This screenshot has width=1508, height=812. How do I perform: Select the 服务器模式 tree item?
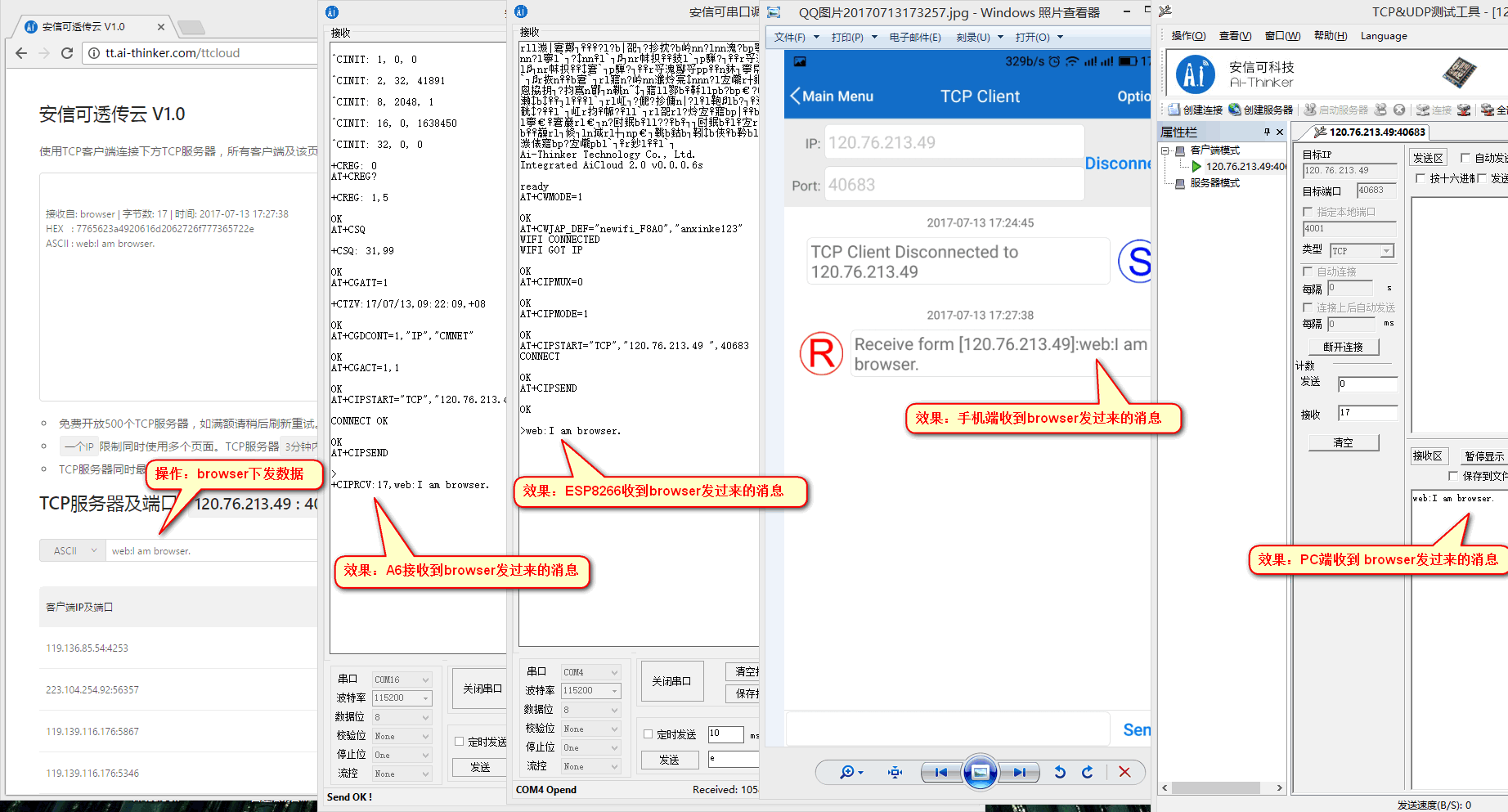point(1214,183)
